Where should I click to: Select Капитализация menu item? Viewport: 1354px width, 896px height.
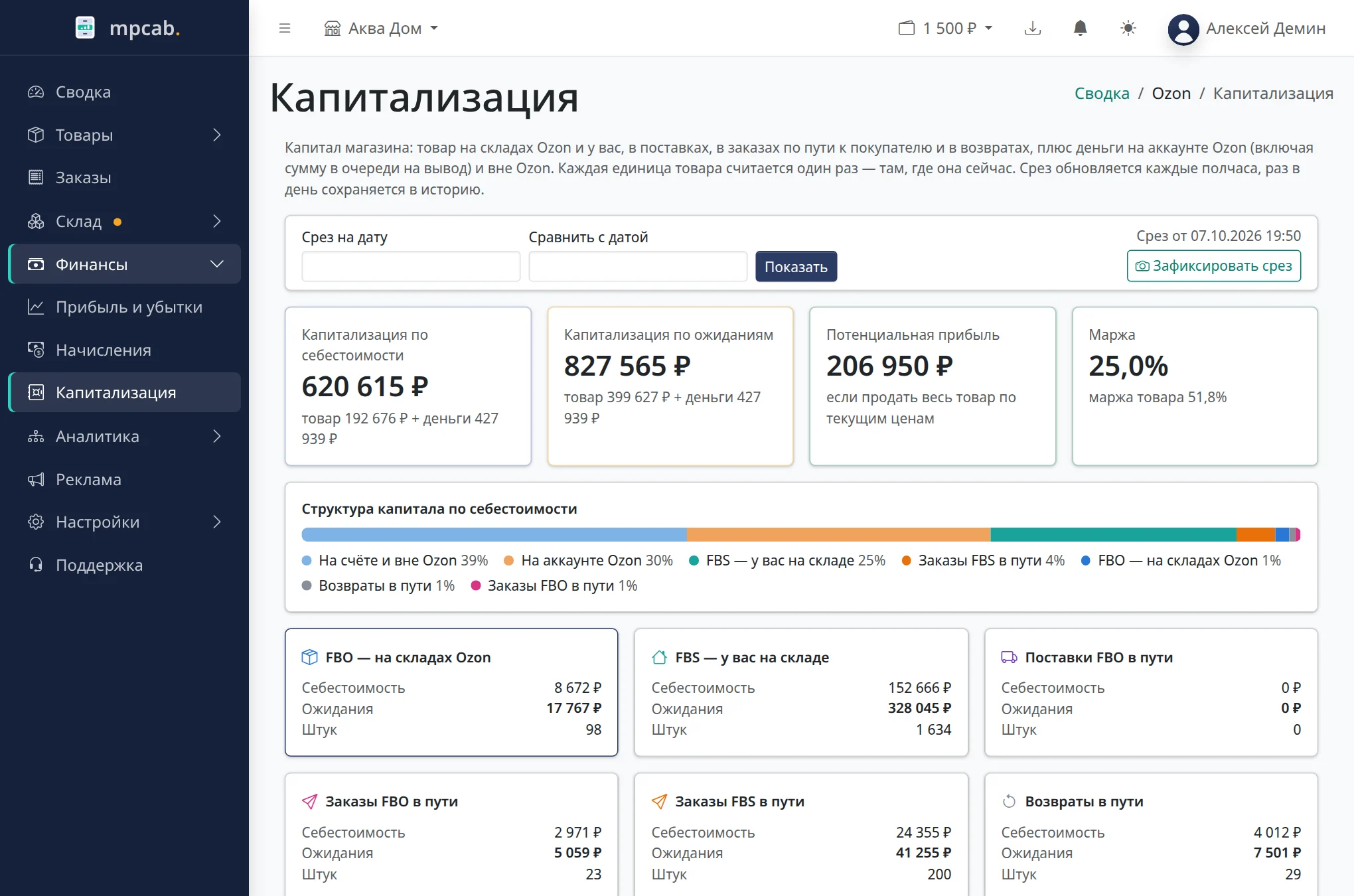click(124, 392)
